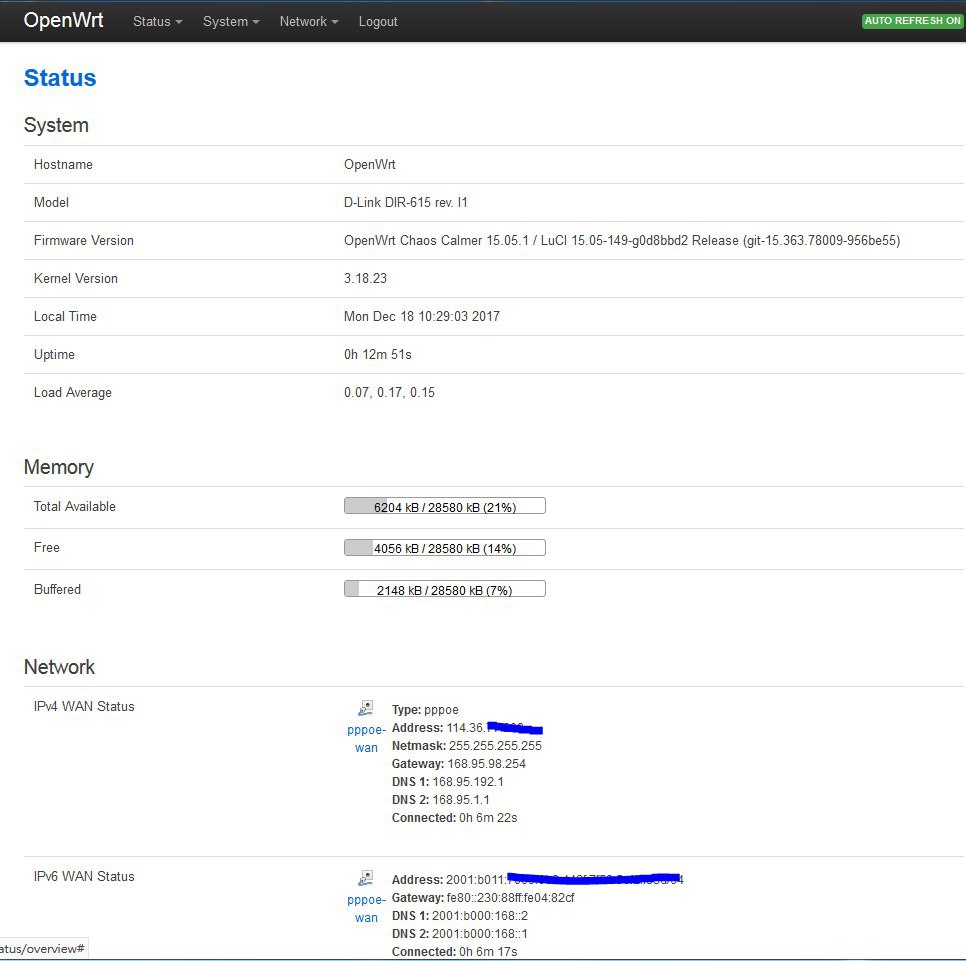The height and width of the screenshot is (961, 966).
Task: Click the blue Status page heading
Action: tap(60, 78)
